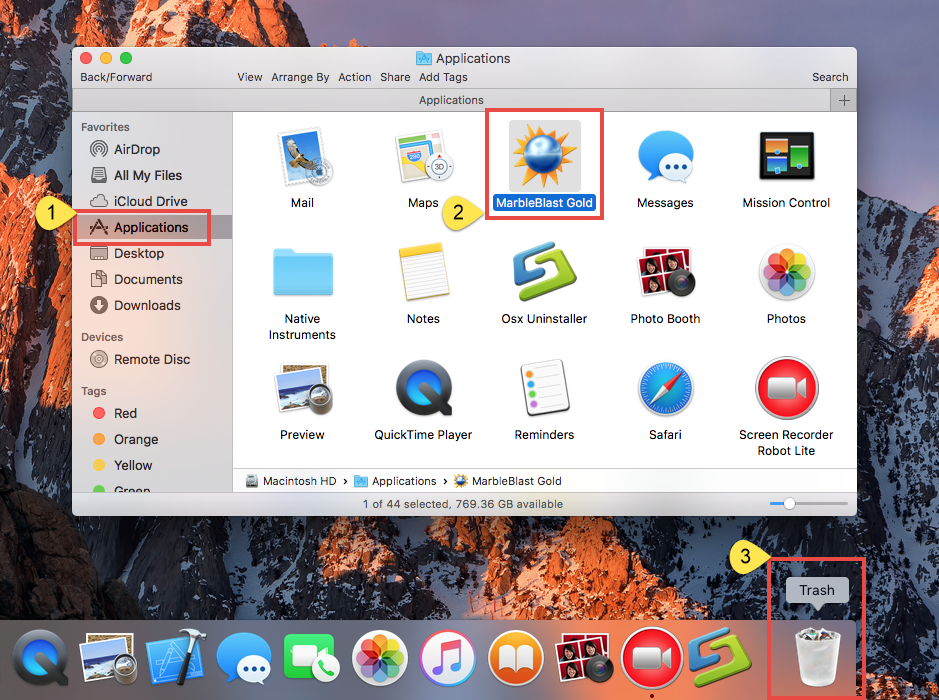This screenshot has width=939, height=700.
Task: Open the Arrange By dropdown
Action: [300, 76]
